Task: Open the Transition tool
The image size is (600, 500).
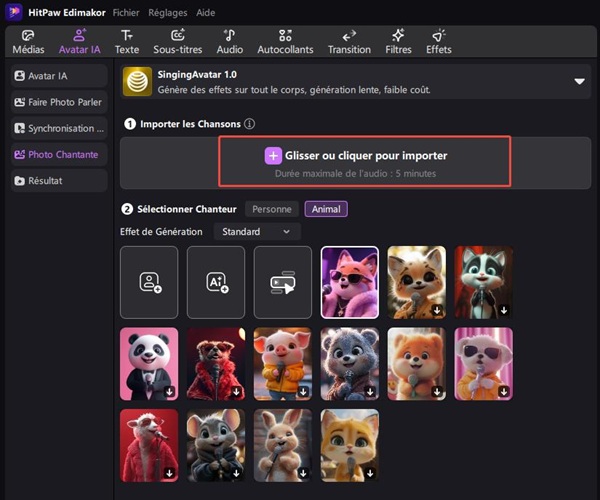Action: click(349, 42)
